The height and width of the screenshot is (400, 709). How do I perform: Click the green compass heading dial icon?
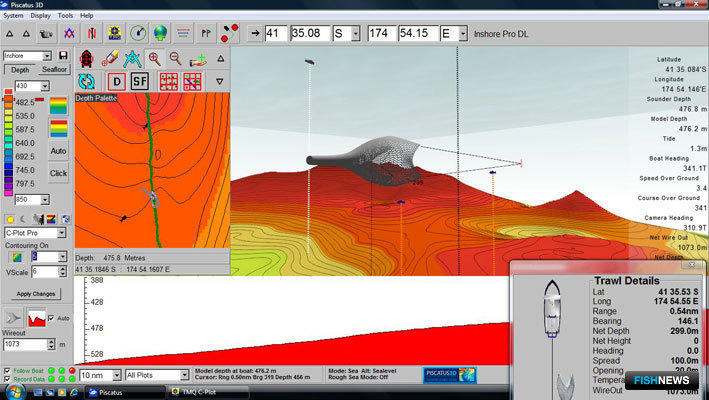pyautogui.click(x=138, y=34)
